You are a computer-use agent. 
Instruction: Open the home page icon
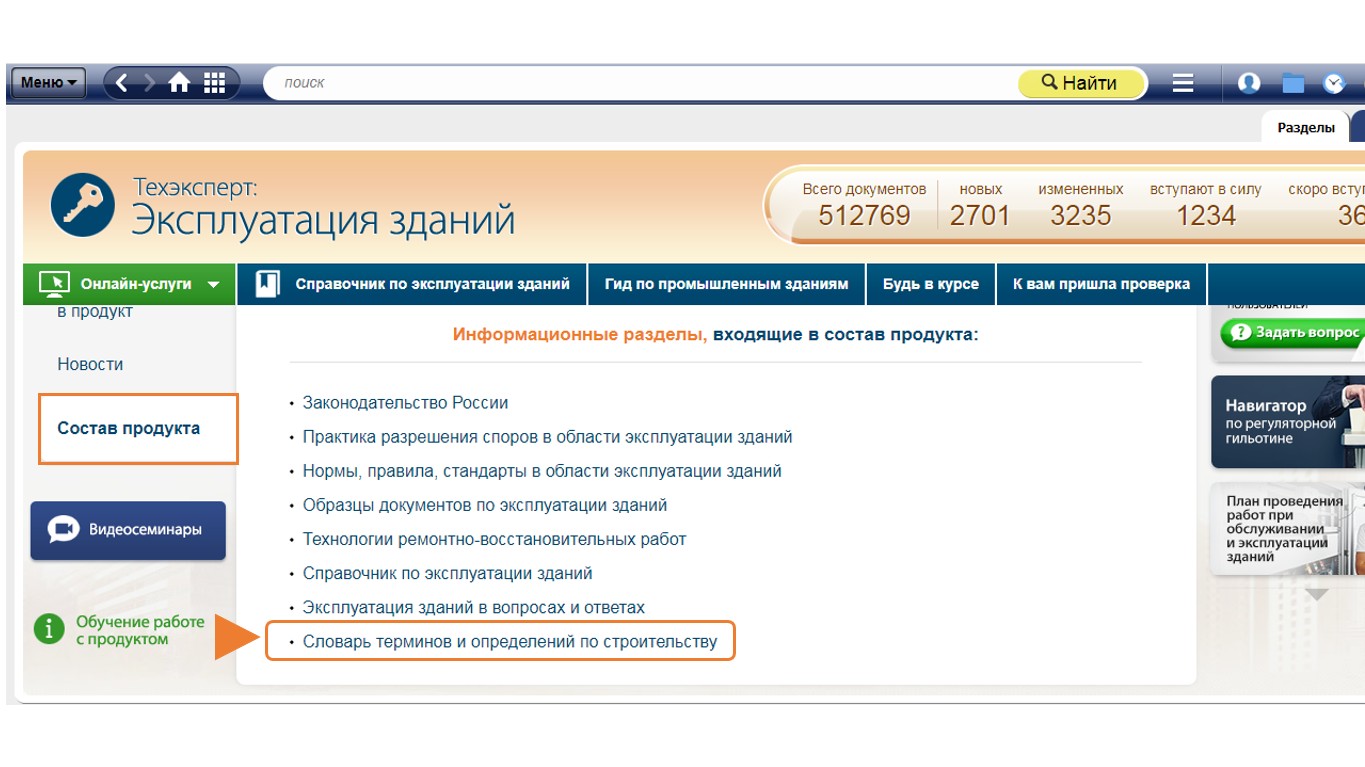[x=180, y=83]
